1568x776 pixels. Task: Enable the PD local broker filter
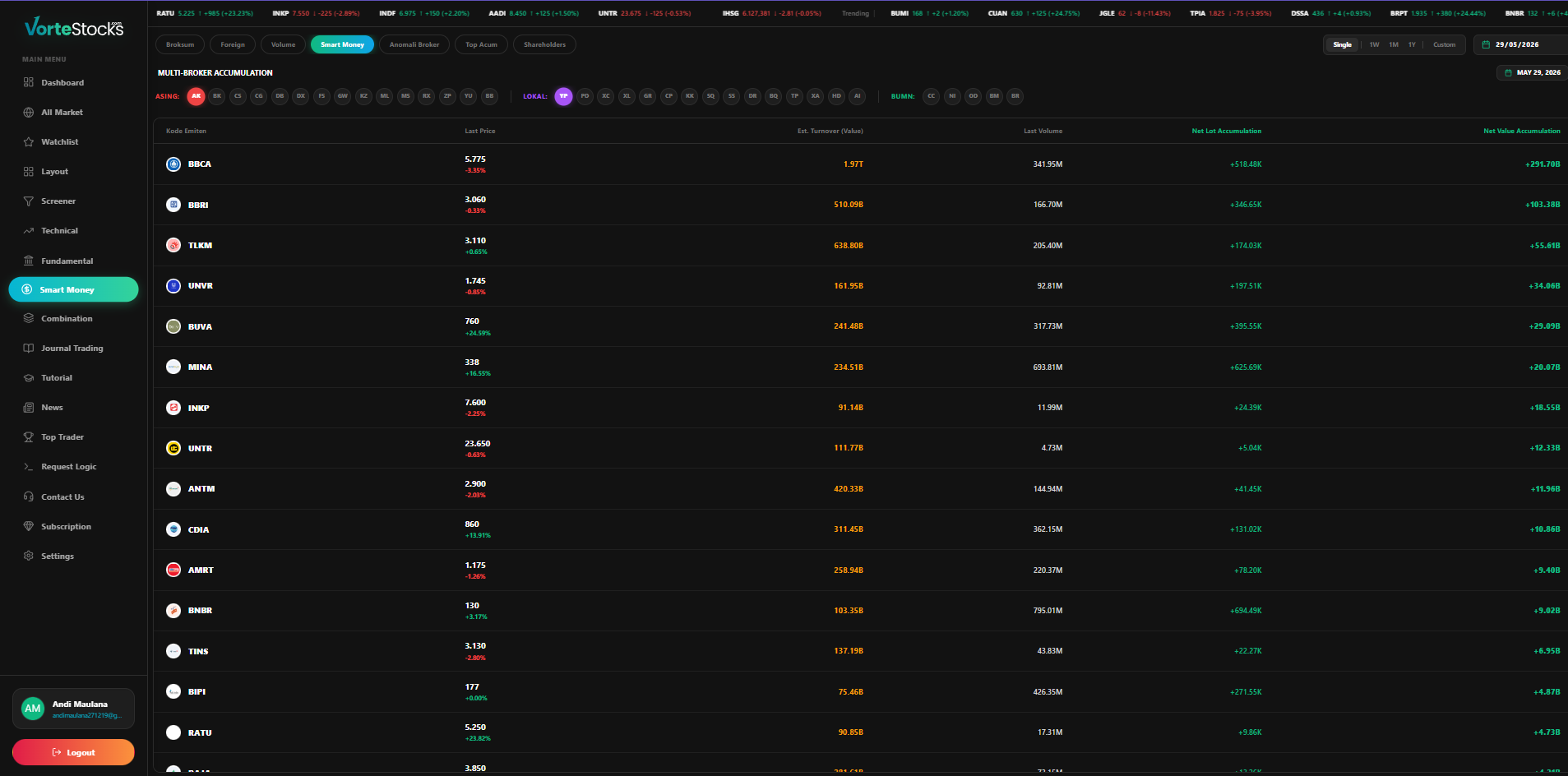(585, 96)
